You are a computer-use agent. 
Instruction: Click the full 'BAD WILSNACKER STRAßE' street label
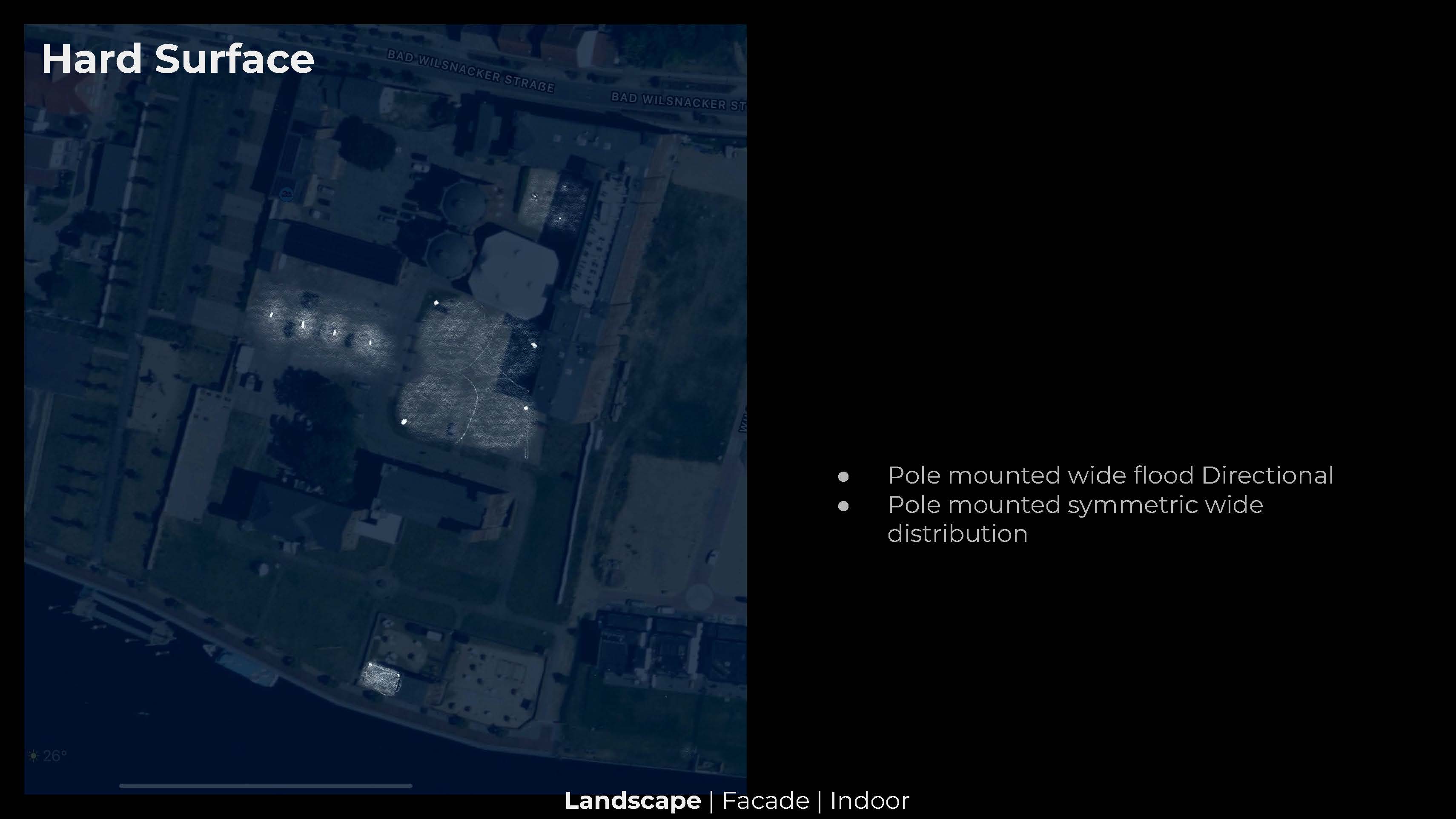point(470,72)
